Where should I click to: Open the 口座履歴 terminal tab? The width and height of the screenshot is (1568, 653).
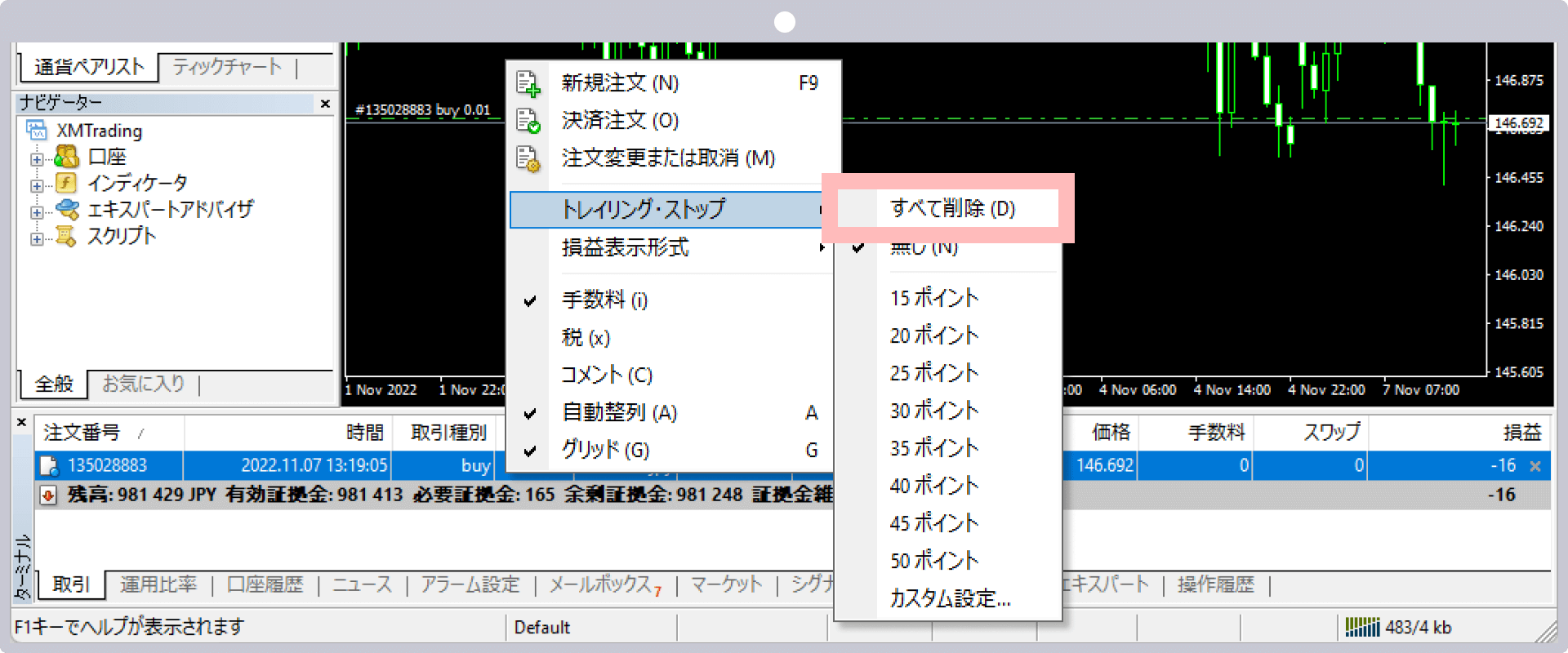pos(265,584)
